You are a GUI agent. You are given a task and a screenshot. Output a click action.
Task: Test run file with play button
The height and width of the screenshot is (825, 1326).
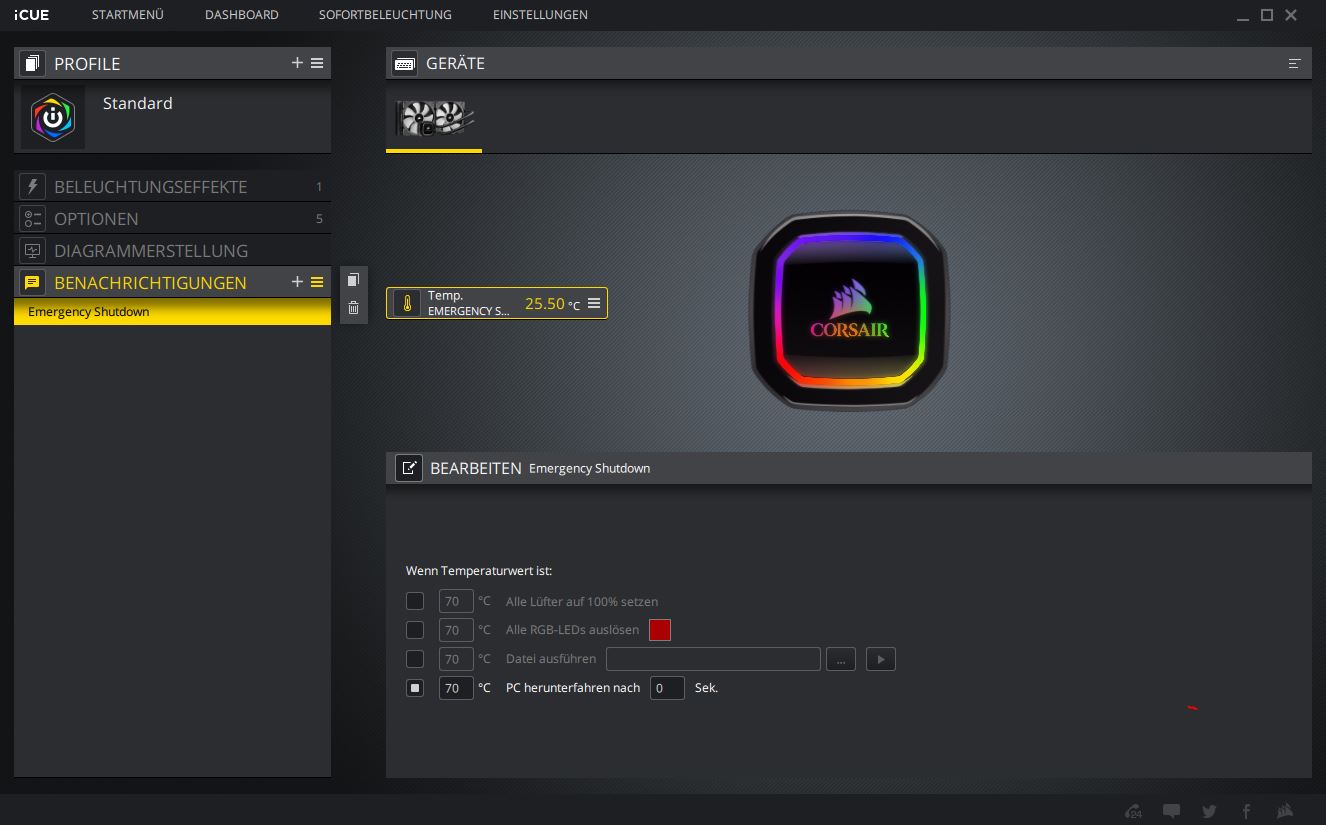click(x=880, y=659)
